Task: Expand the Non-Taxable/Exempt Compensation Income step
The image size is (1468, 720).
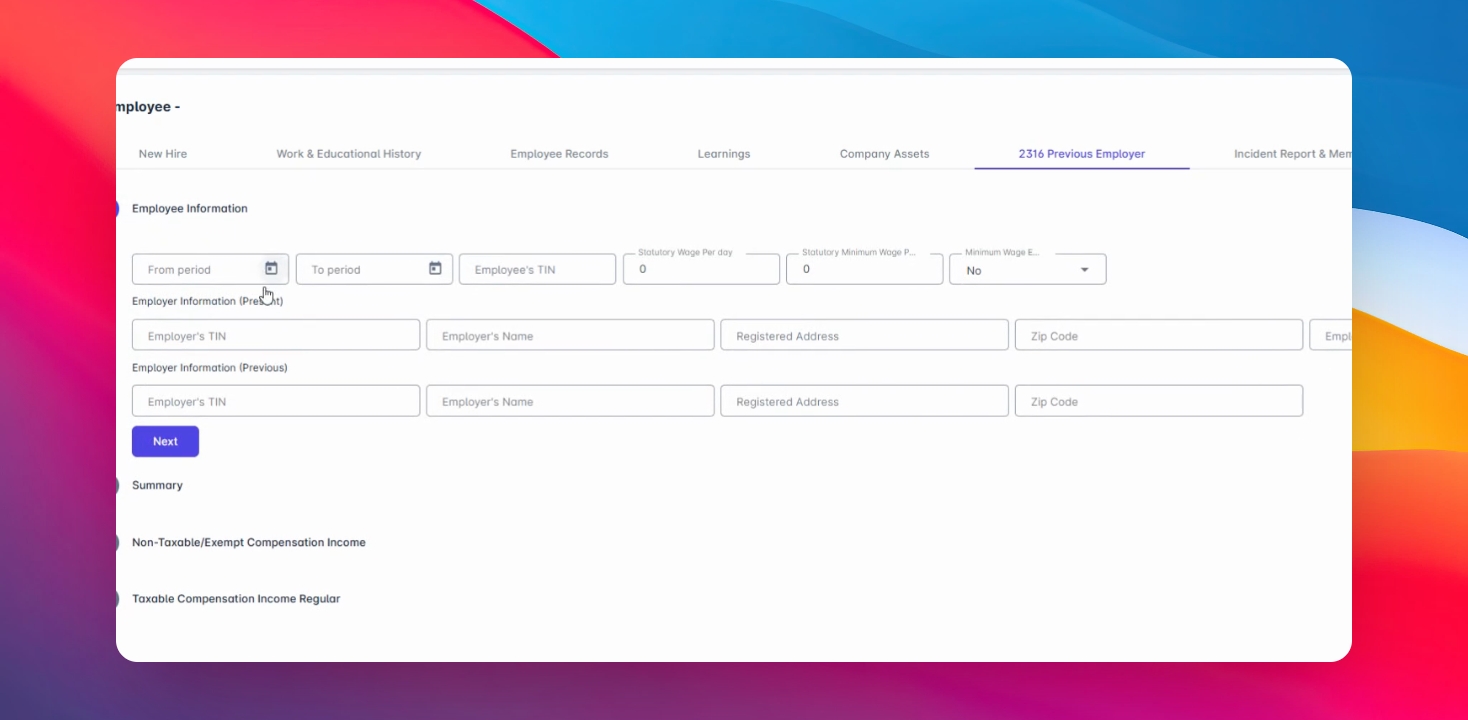Action: (249, 542)
